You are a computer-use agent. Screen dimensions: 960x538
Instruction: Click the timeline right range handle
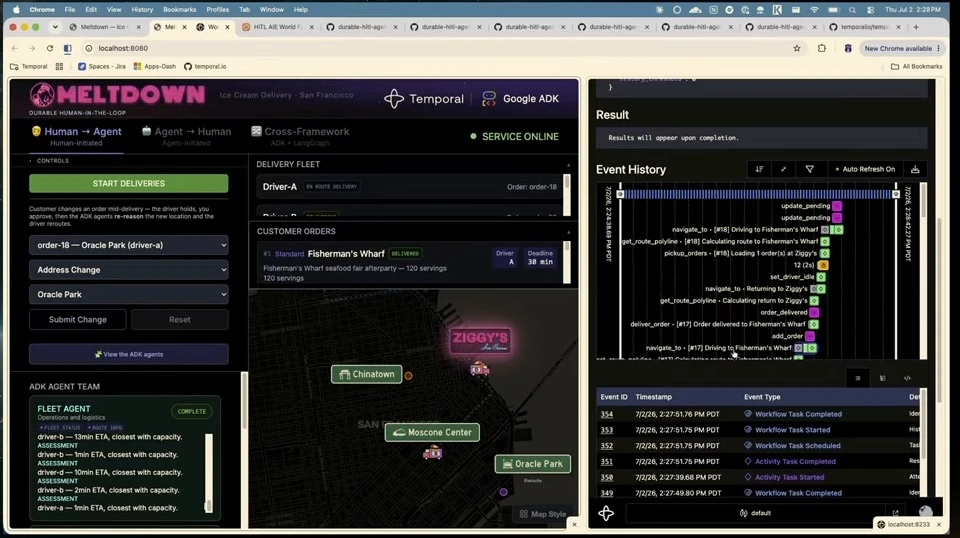[x=896, y=194]
